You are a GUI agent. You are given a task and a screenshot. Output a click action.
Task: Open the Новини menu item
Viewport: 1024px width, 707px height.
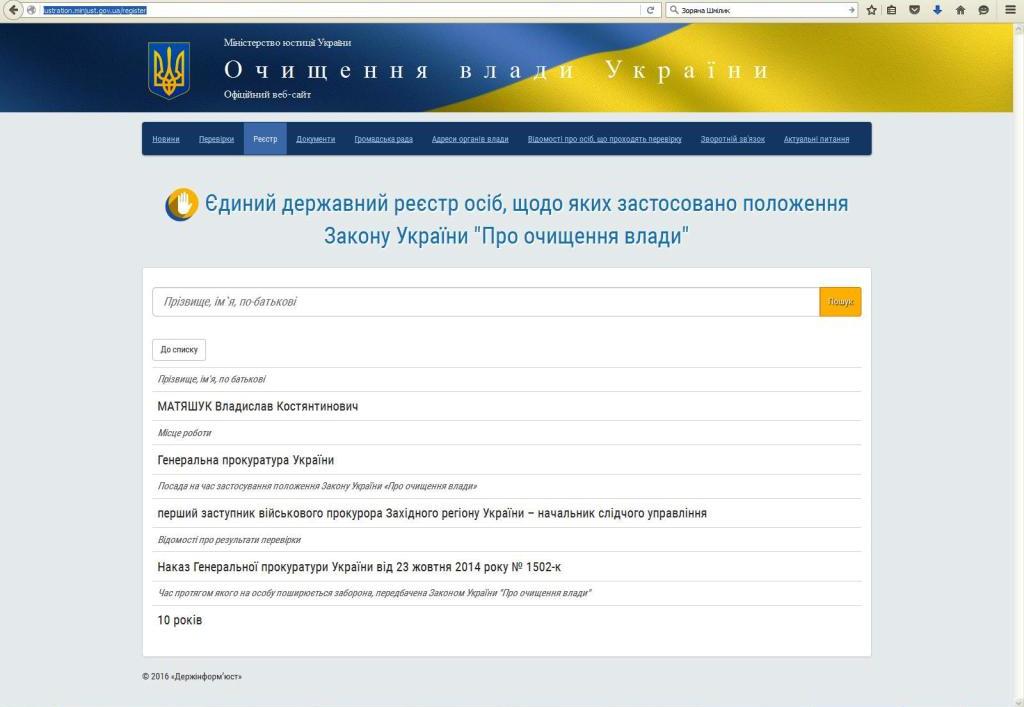(166, 139)
